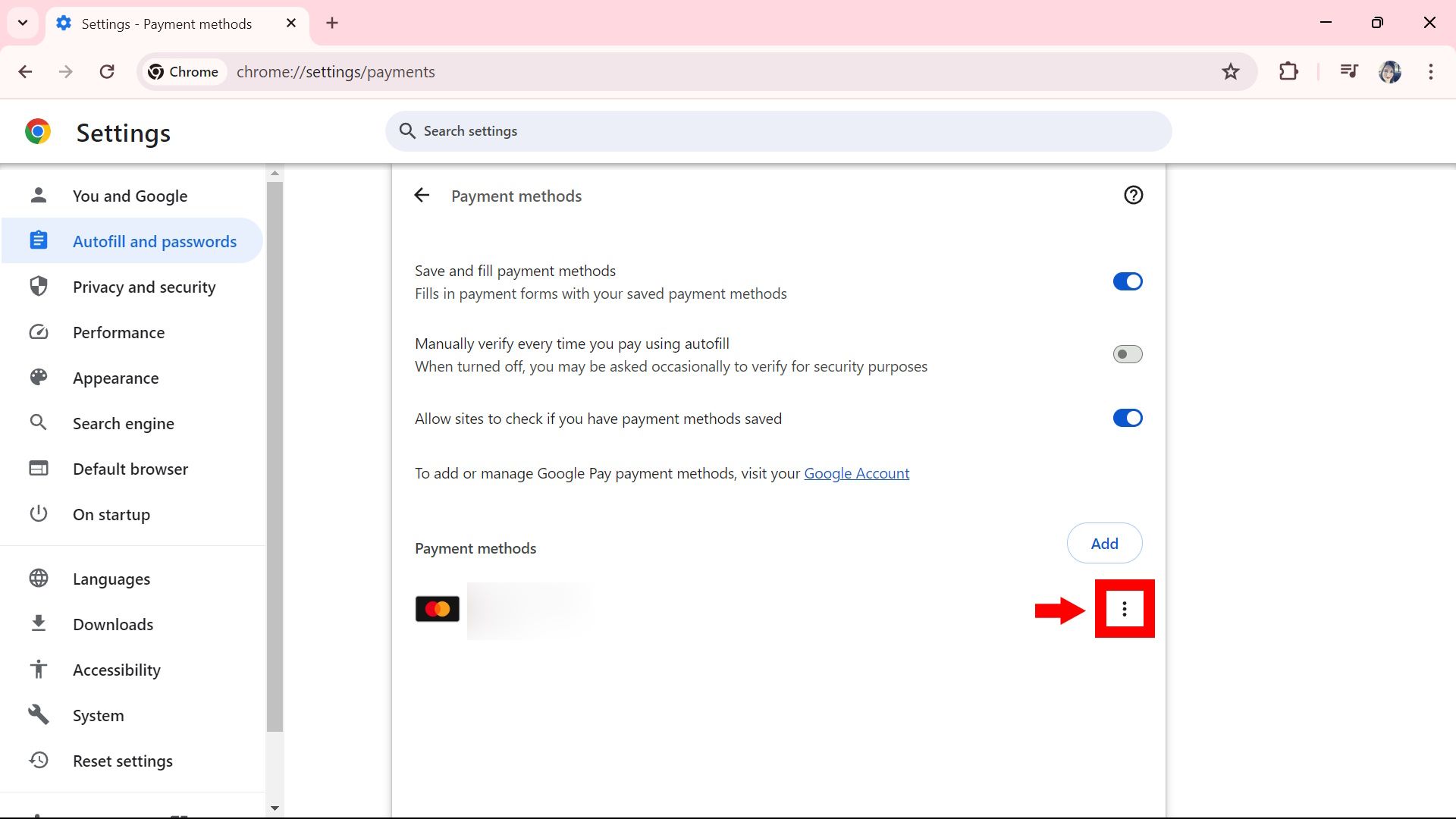
Task: Open On startup settings
Action: point(133,514)
